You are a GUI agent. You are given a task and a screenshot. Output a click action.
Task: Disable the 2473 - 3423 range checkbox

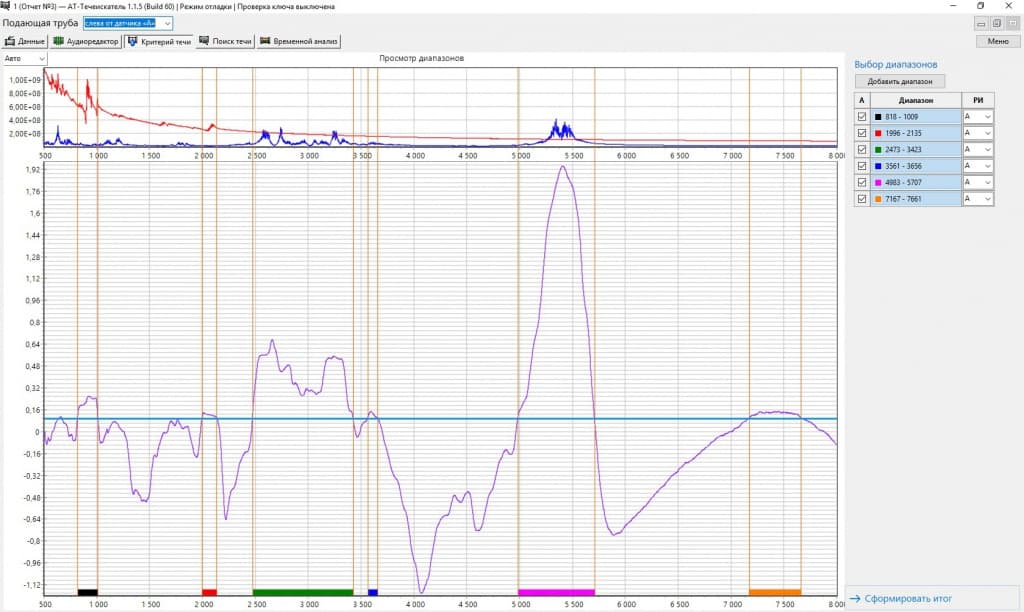point(862,150)
